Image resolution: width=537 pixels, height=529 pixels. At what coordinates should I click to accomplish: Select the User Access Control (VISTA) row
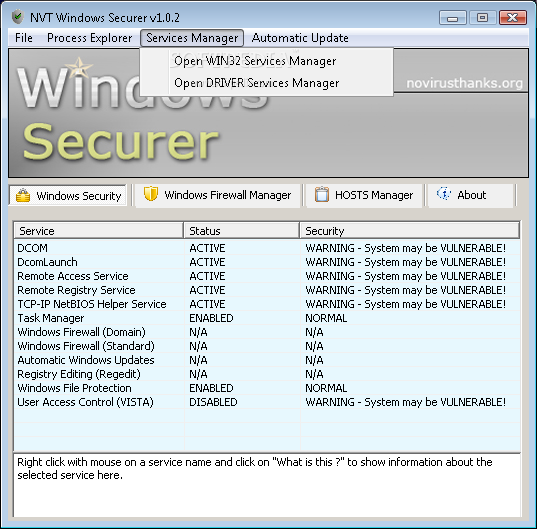coord(267,402)
